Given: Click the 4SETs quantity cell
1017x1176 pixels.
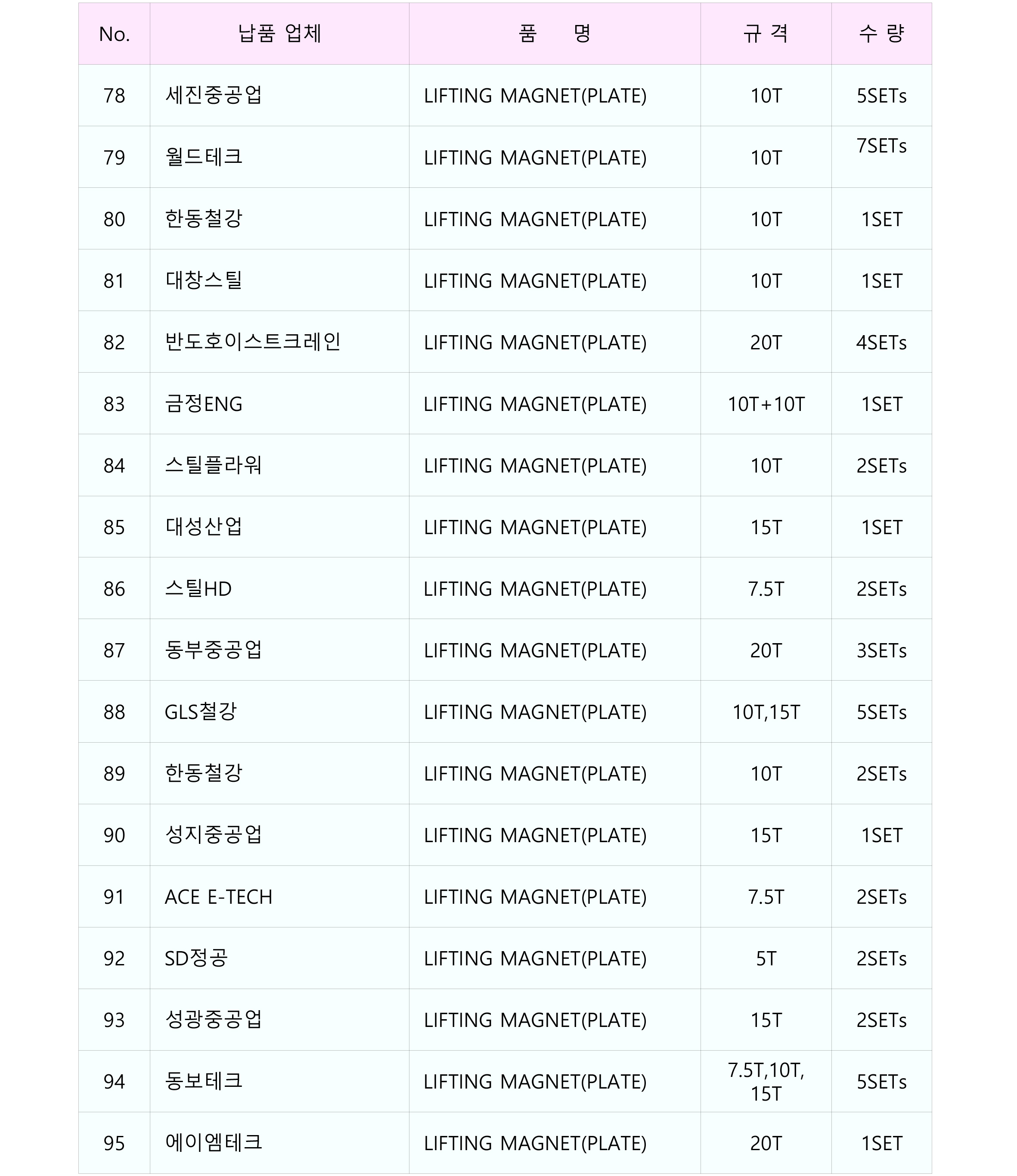Looking at the screenshot, I should pyautogui.click(x=881, y=342).
